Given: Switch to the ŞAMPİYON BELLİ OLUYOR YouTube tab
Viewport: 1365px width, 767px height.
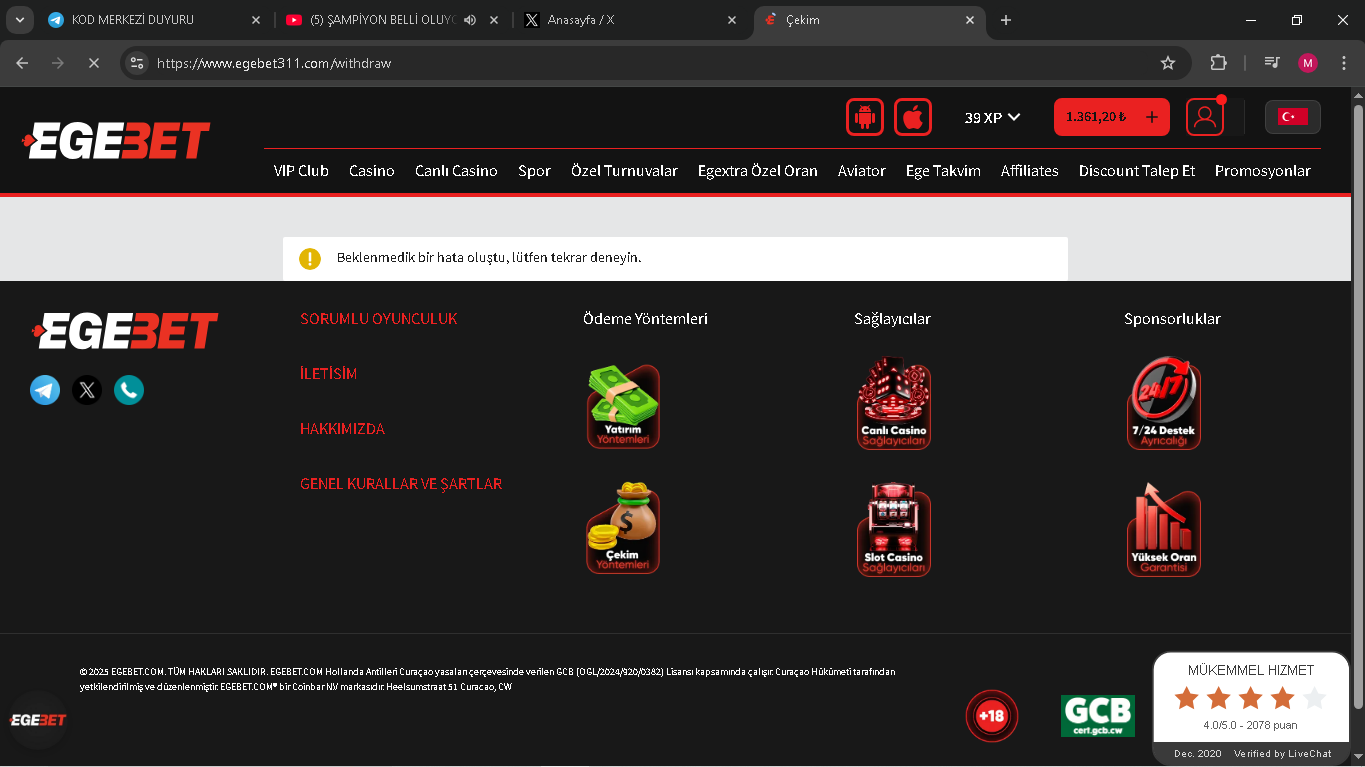Looking at the screenshot, I should click(x=394, y=20).
